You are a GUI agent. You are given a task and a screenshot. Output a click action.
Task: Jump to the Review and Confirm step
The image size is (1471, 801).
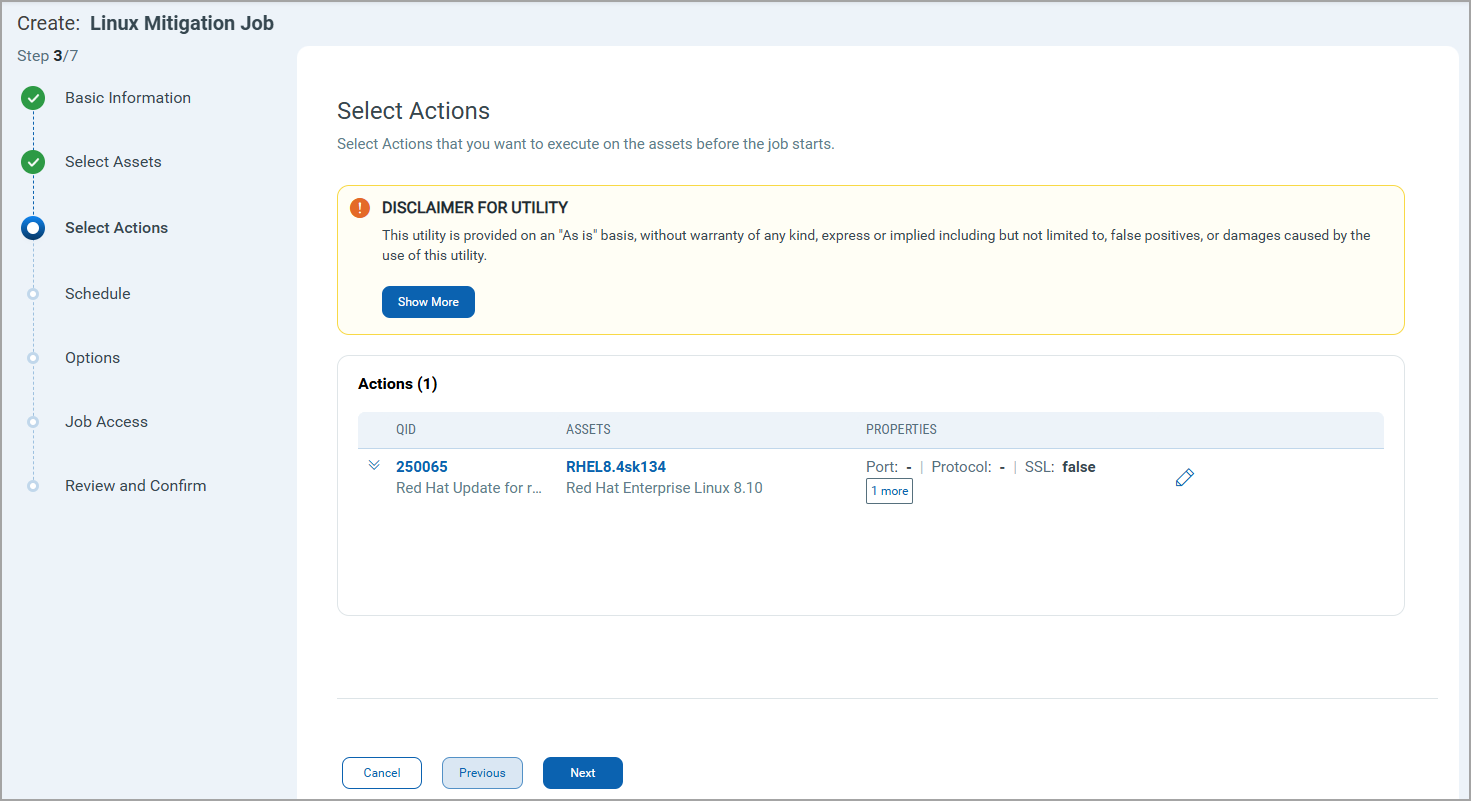coord(135,486)
